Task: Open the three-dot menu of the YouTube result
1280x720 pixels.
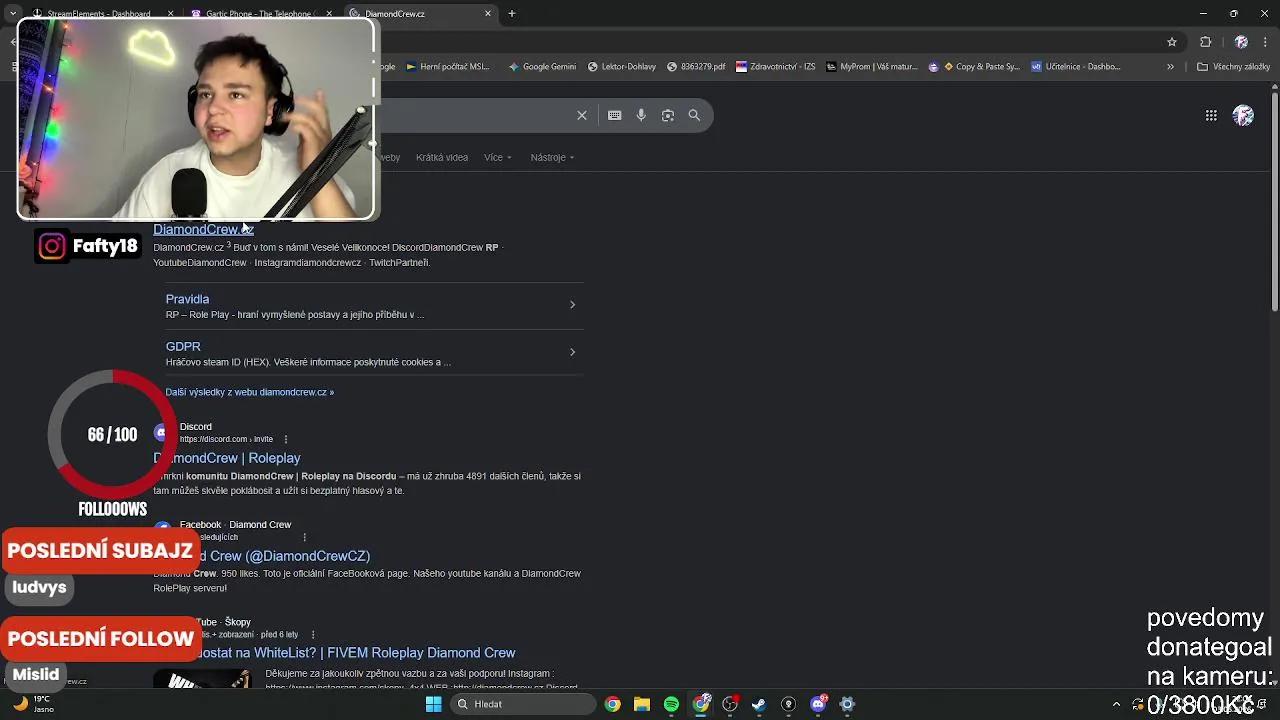Action: pyautogui.click(x=313, y=635)
